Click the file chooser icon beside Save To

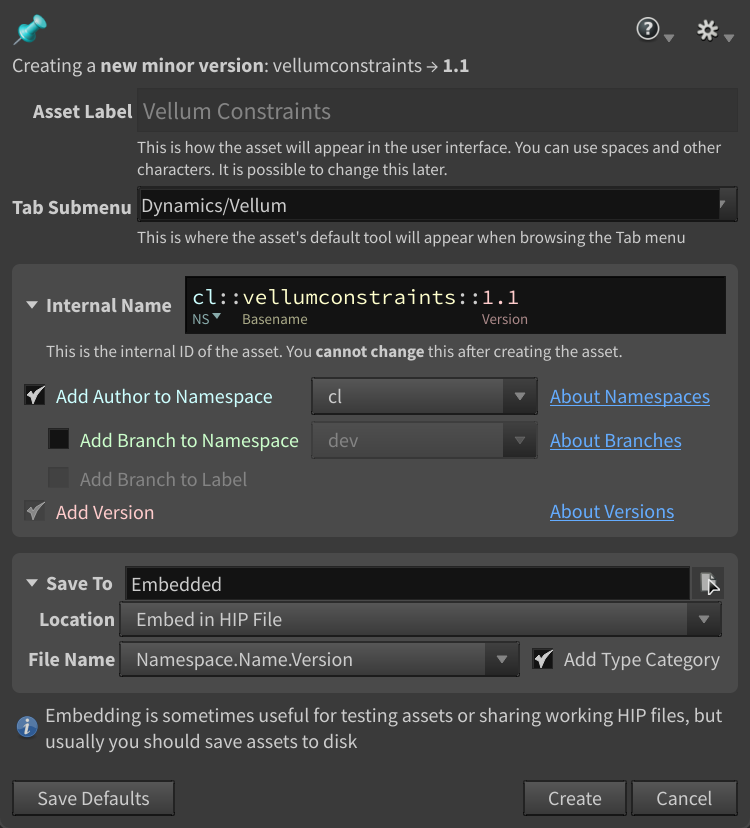point(708,583)
